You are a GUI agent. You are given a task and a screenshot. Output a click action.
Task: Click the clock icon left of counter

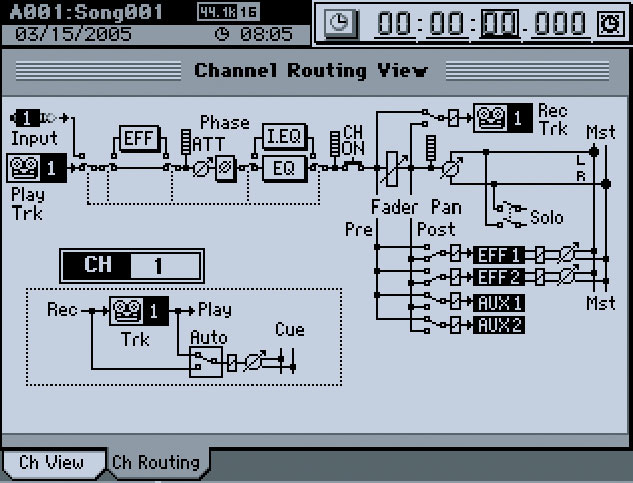click(341, 24)
